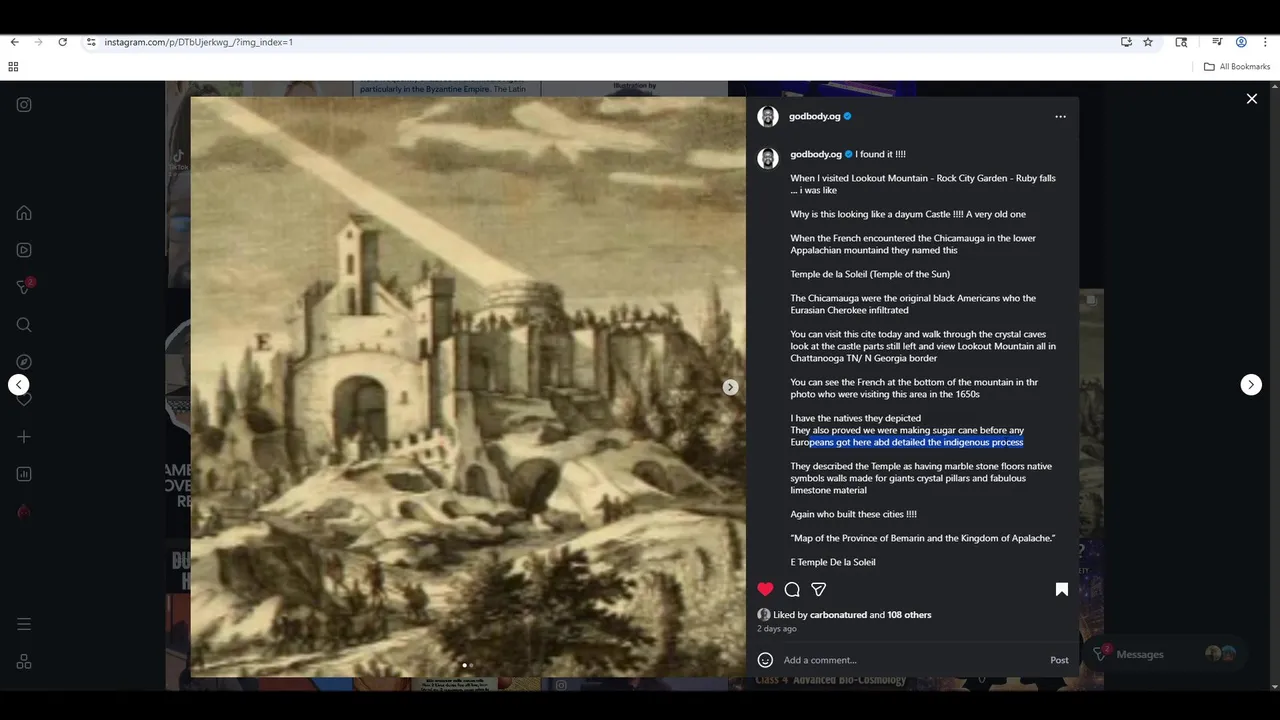Open browser media controls icon
The width and height of the screenshot is (1280, 720).
click(x=1217, y=42)
